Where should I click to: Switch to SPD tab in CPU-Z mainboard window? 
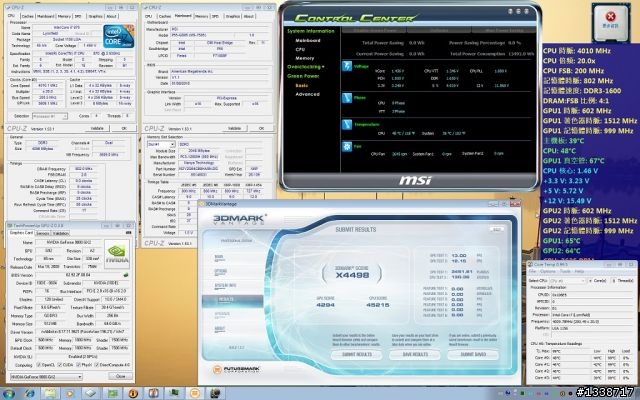[215, 16]
